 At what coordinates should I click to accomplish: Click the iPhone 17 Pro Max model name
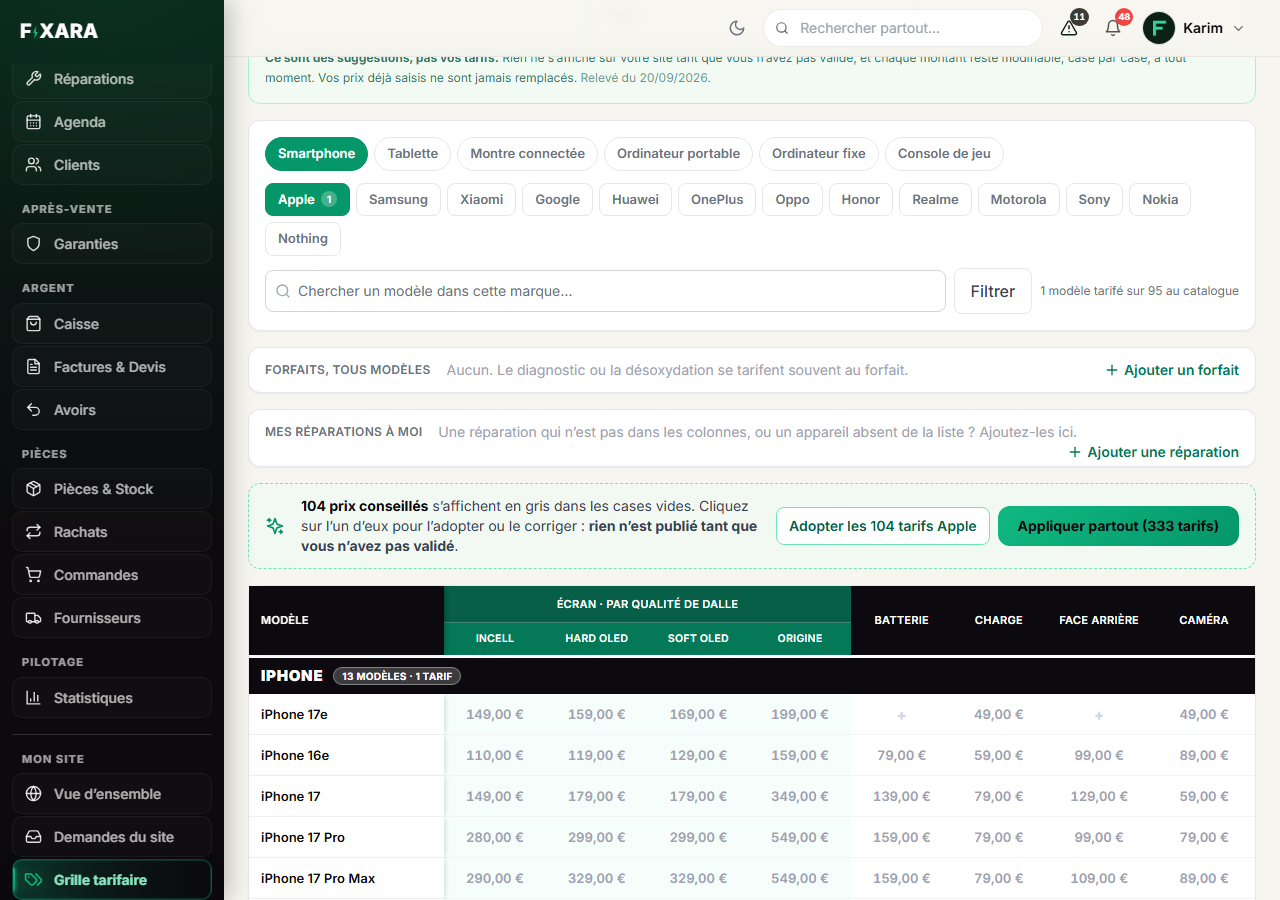click(x=318, y=879)
